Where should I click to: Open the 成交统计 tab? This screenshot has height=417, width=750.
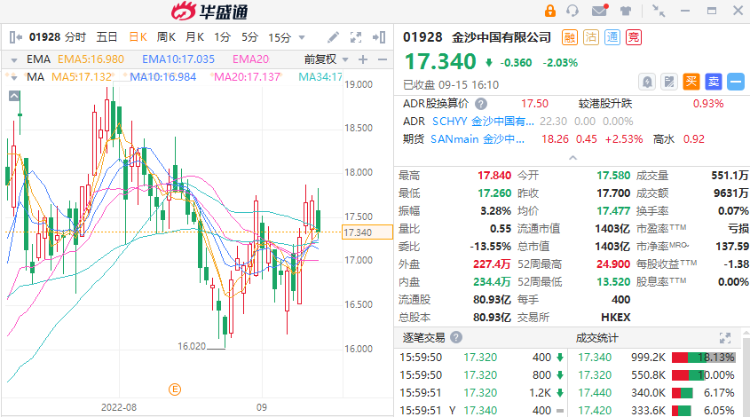[597, 338]
